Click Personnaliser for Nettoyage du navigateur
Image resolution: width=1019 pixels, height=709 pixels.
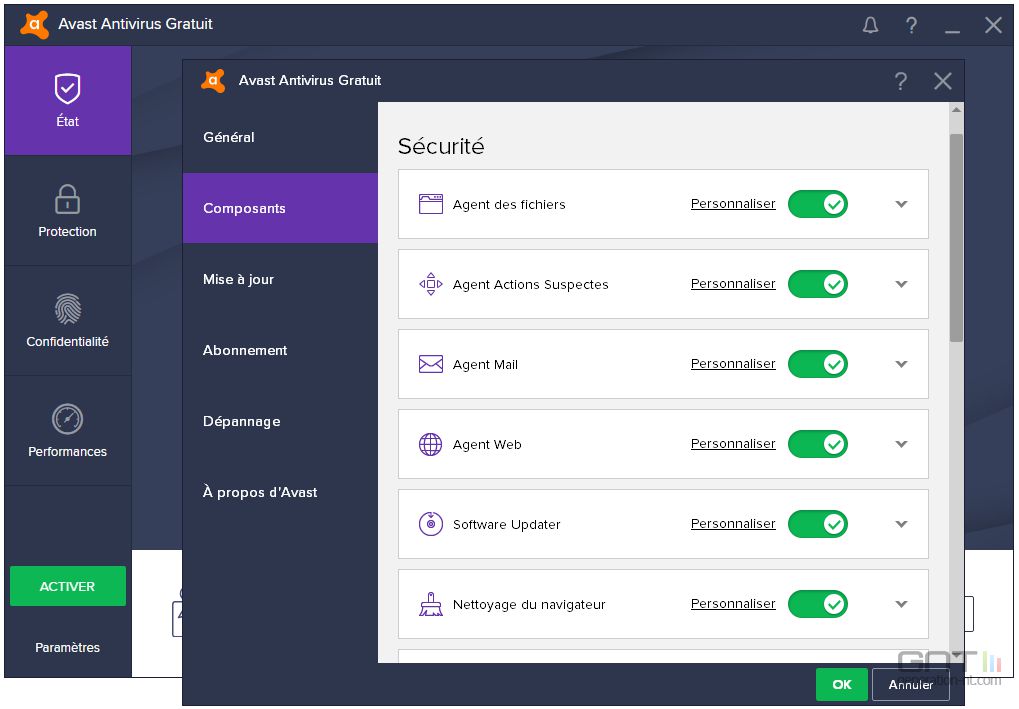point(733,604)
